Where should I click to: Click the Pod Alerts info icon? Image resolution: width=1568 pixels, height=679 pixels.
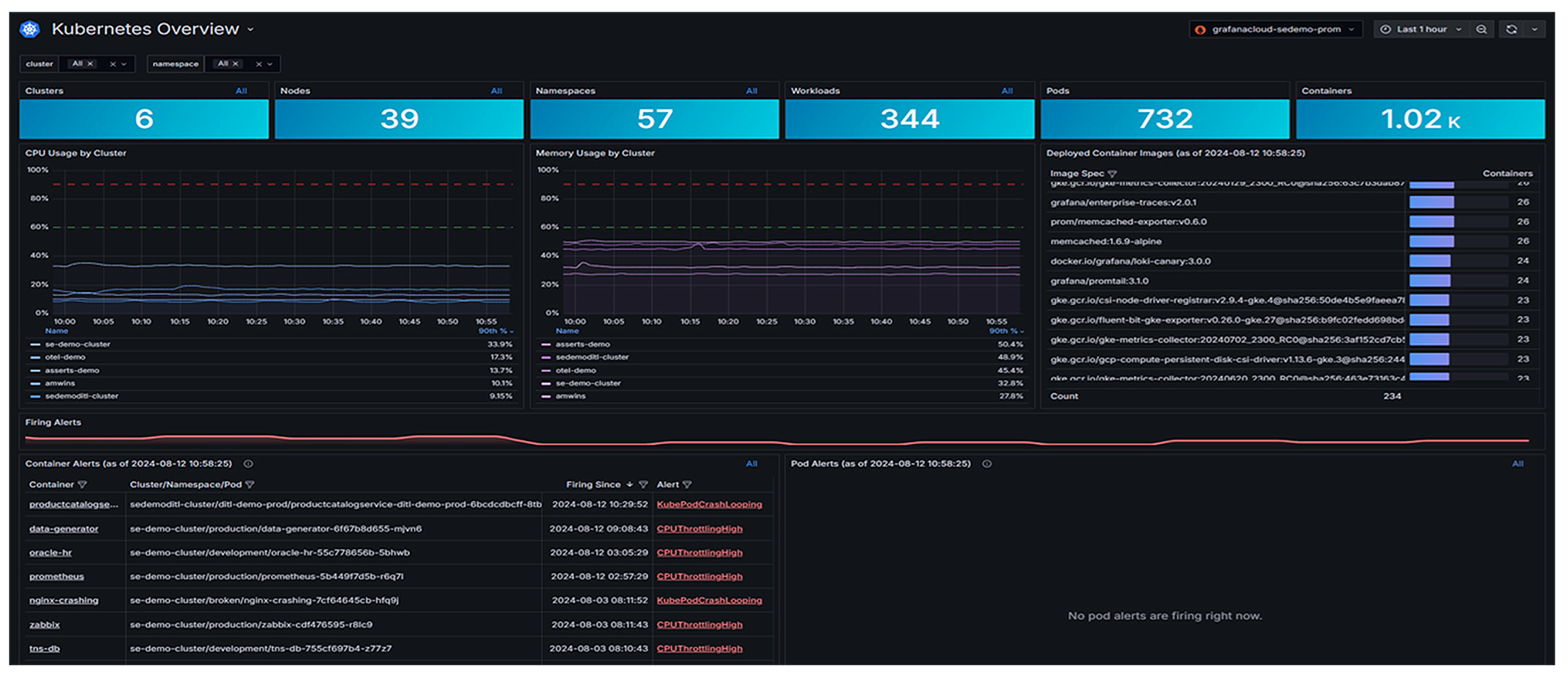pos(987,464)
